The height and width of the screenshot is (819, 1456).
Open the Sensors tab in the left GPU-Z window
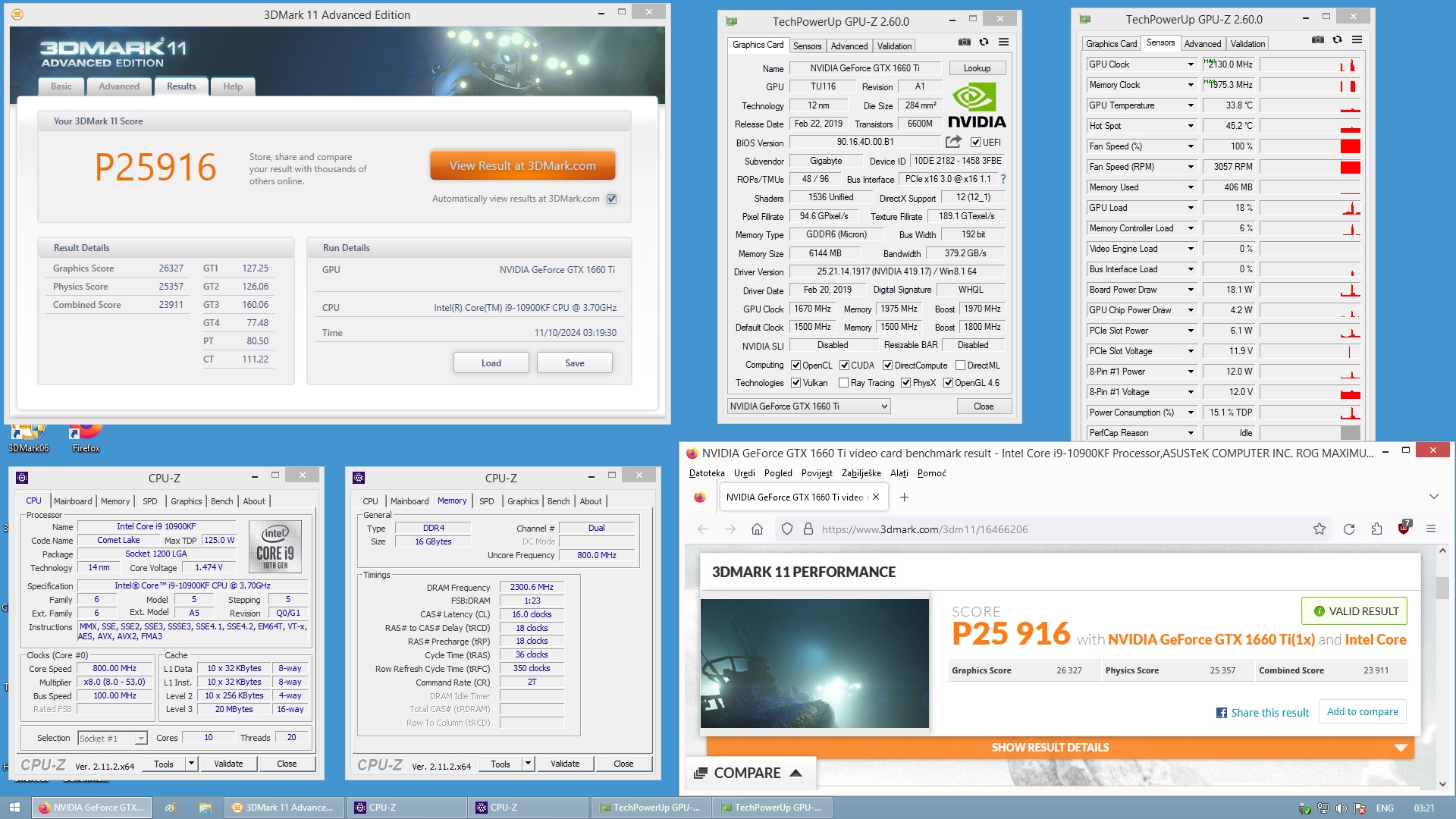coord(807,46)
